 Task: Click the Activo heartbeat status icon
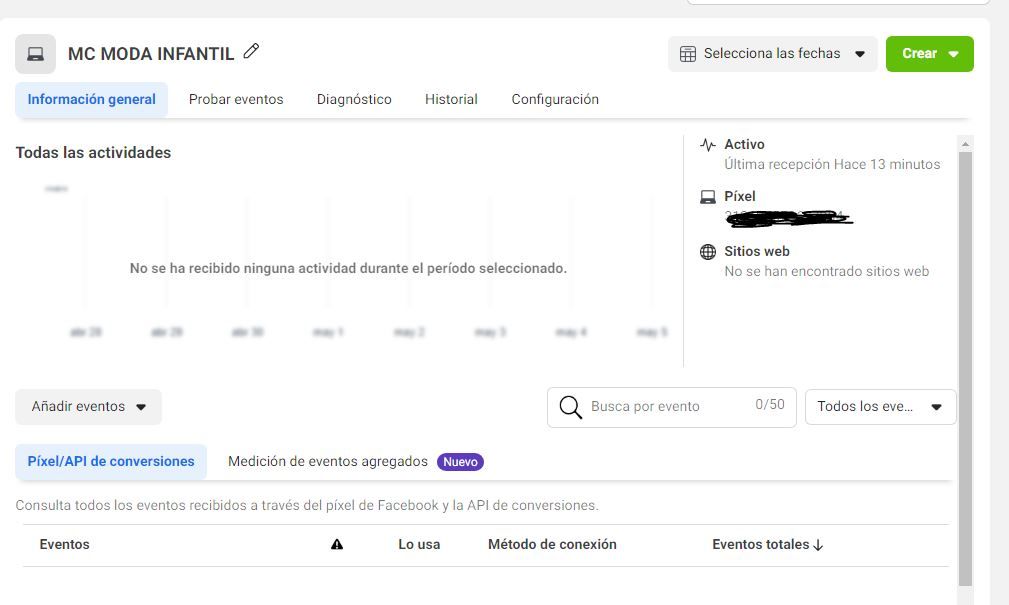708,145
